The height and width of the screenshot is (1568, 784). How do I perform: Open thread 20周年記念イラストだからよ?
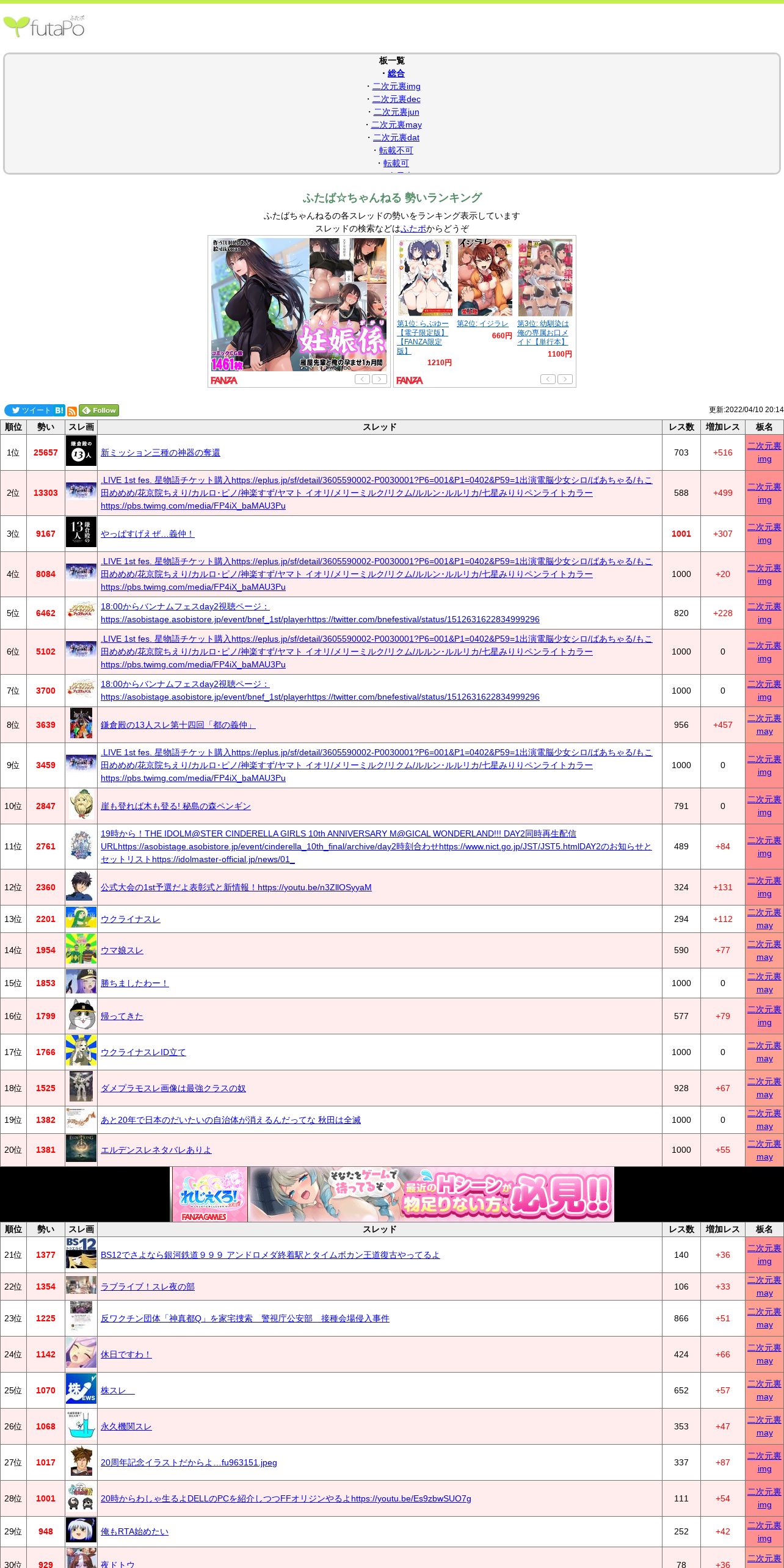[189, 1462]
